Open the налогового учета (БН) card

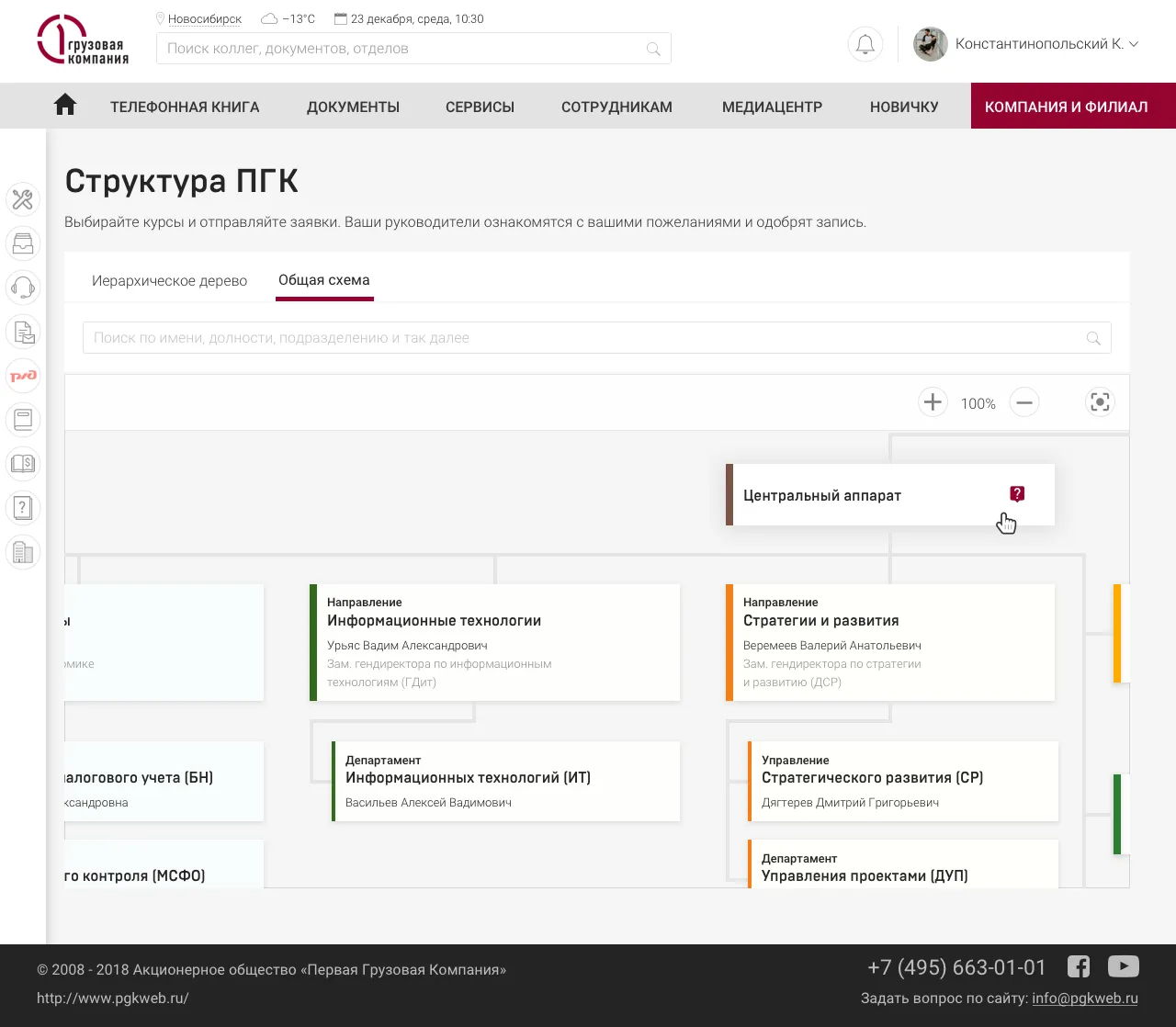pos(164,782)
